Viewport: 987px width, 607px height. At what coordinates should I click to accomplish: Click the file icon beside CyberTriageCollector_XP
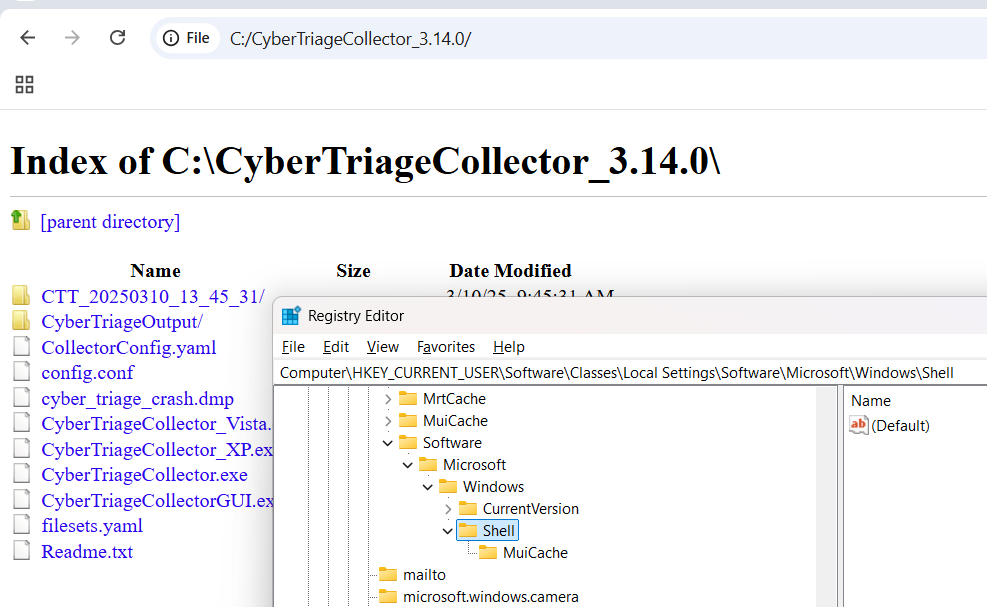[x=22, y=448]
